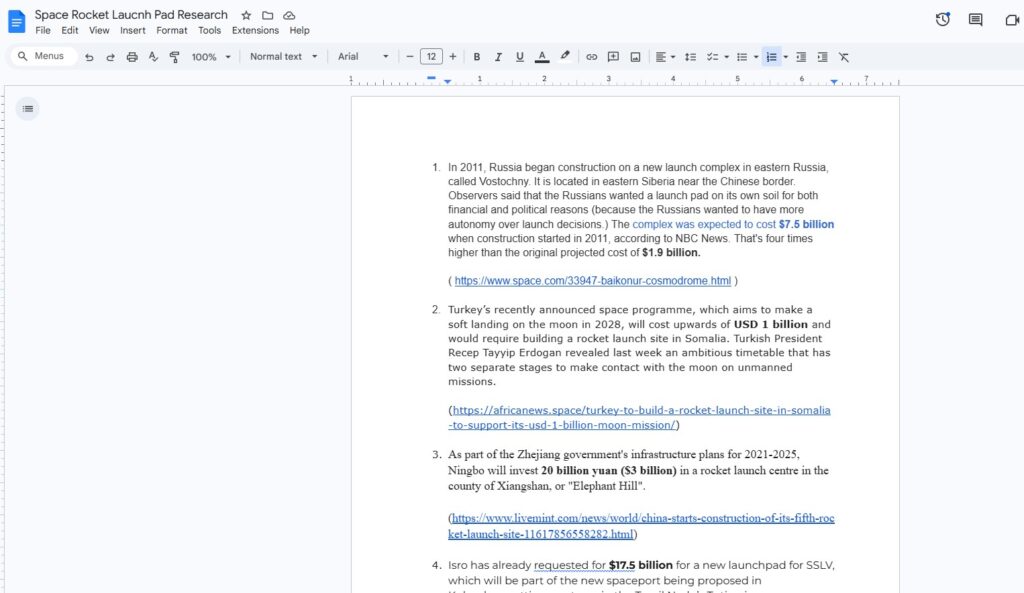
Task: Pick the highlight color marker tool
Action: click(x=565, y=56)
